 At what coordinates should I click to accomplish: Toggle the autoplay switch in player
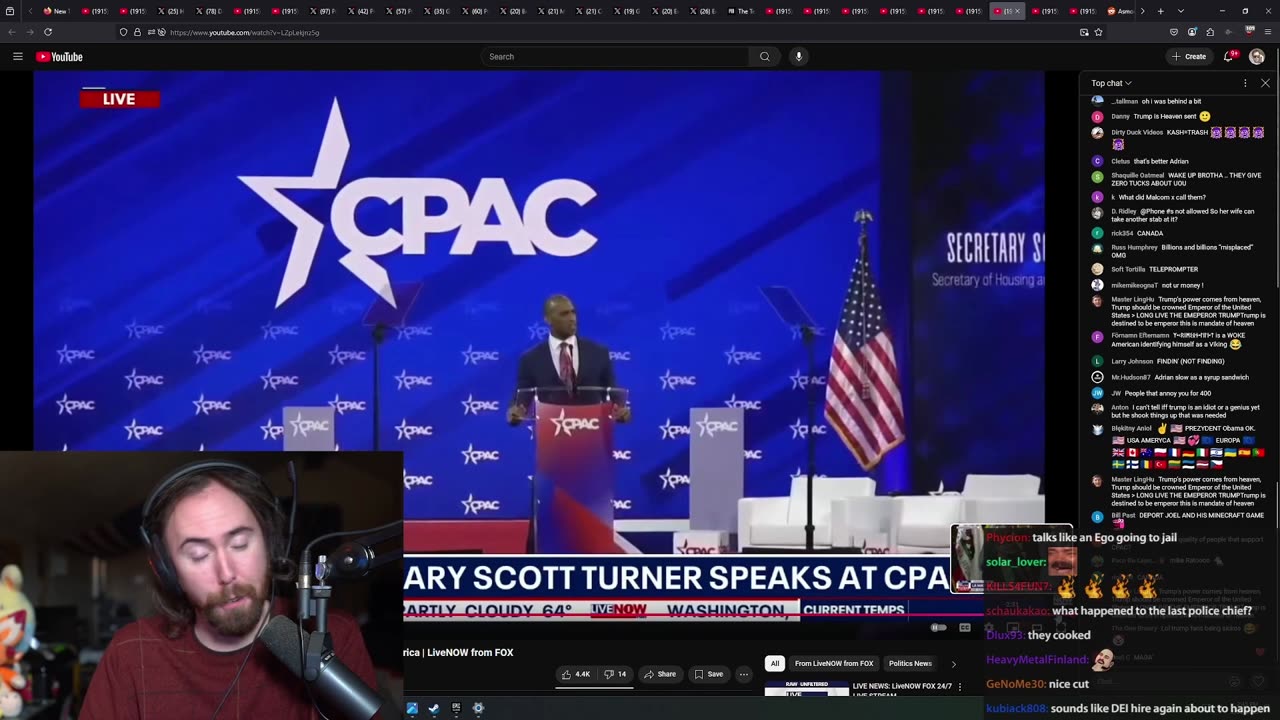coord(938,628)
